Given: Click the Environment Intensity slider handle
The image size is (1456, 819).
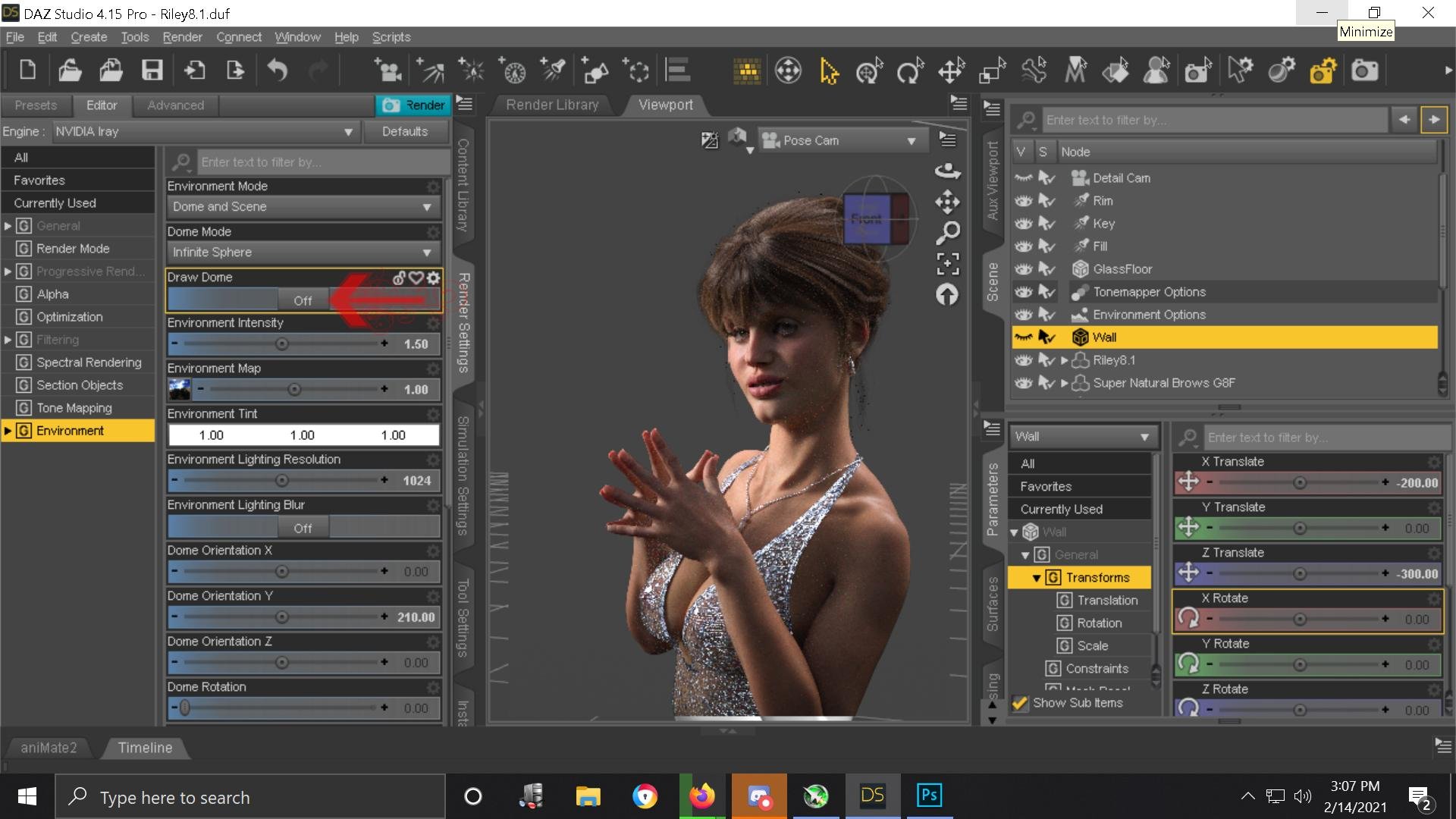Looking at the screenshot, I should click(x=282, y=344).
